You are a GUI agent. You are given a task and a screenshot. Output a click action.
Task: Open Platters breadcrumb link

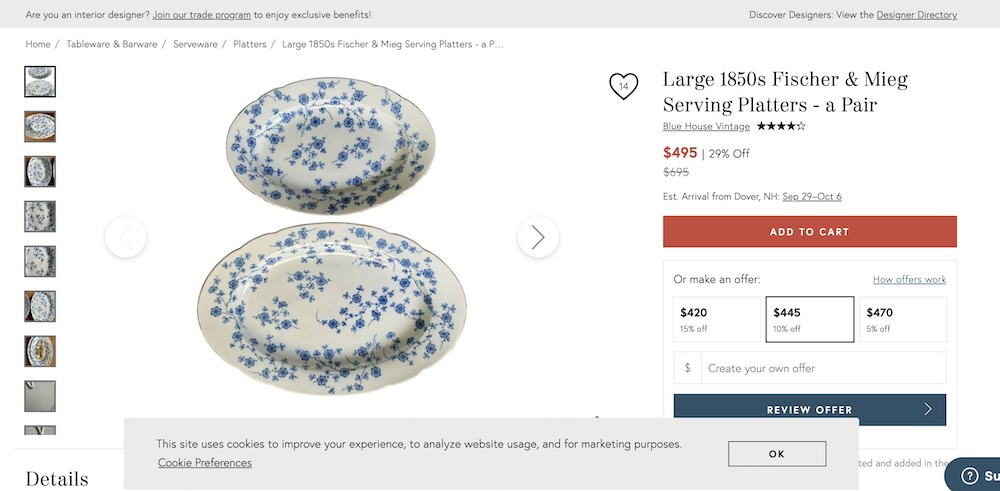click(x=249, y=44)
